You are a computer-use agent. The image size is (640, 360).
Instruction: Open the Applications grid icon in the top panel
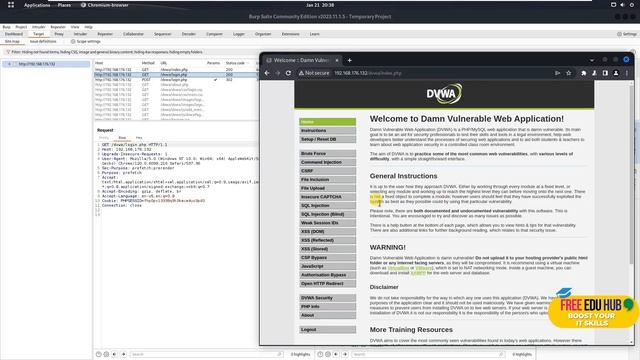click(x=11, y=5)
